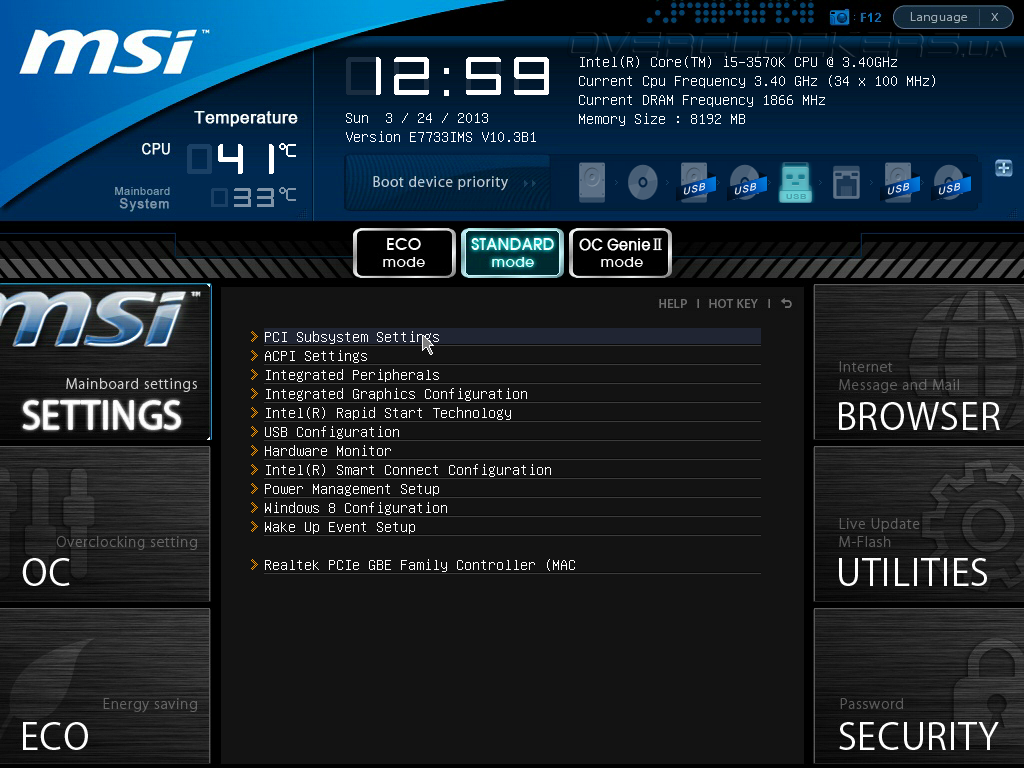Open the SECURITY password section
The height and width of the screenshot is (768, 1024).
point(919,686)
